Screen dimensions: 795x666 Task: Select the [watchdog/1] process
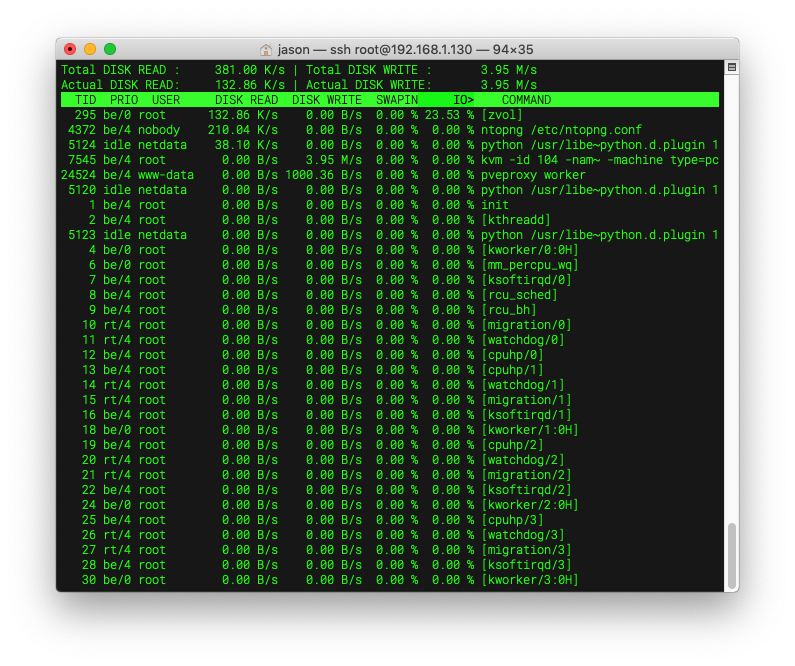[523, 385]
